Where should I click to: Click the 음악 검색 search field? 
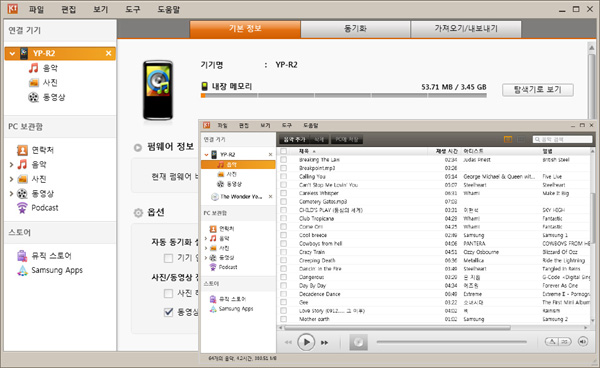[x=562, y=139]
